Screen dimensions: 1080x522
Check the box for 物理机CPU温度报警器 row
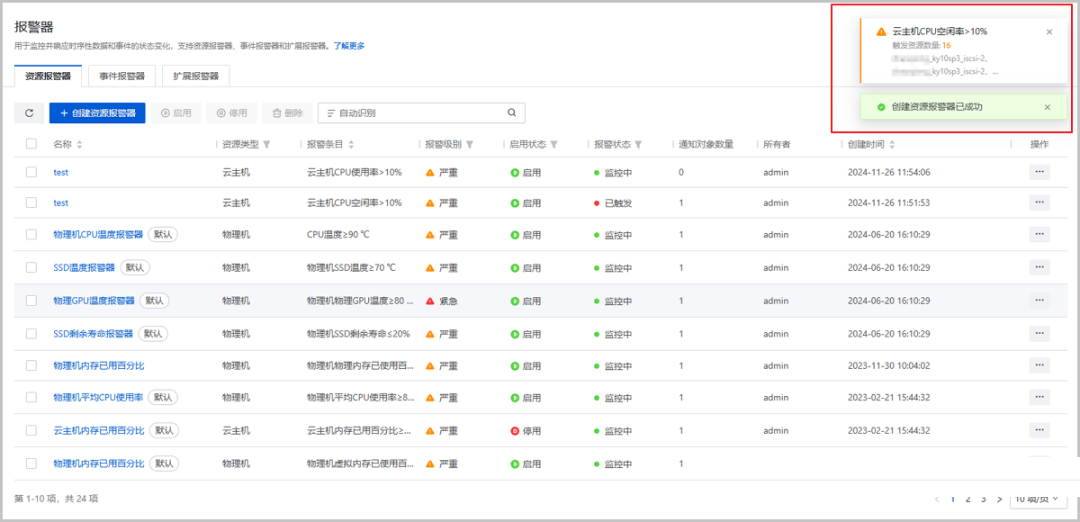[31, 235]
